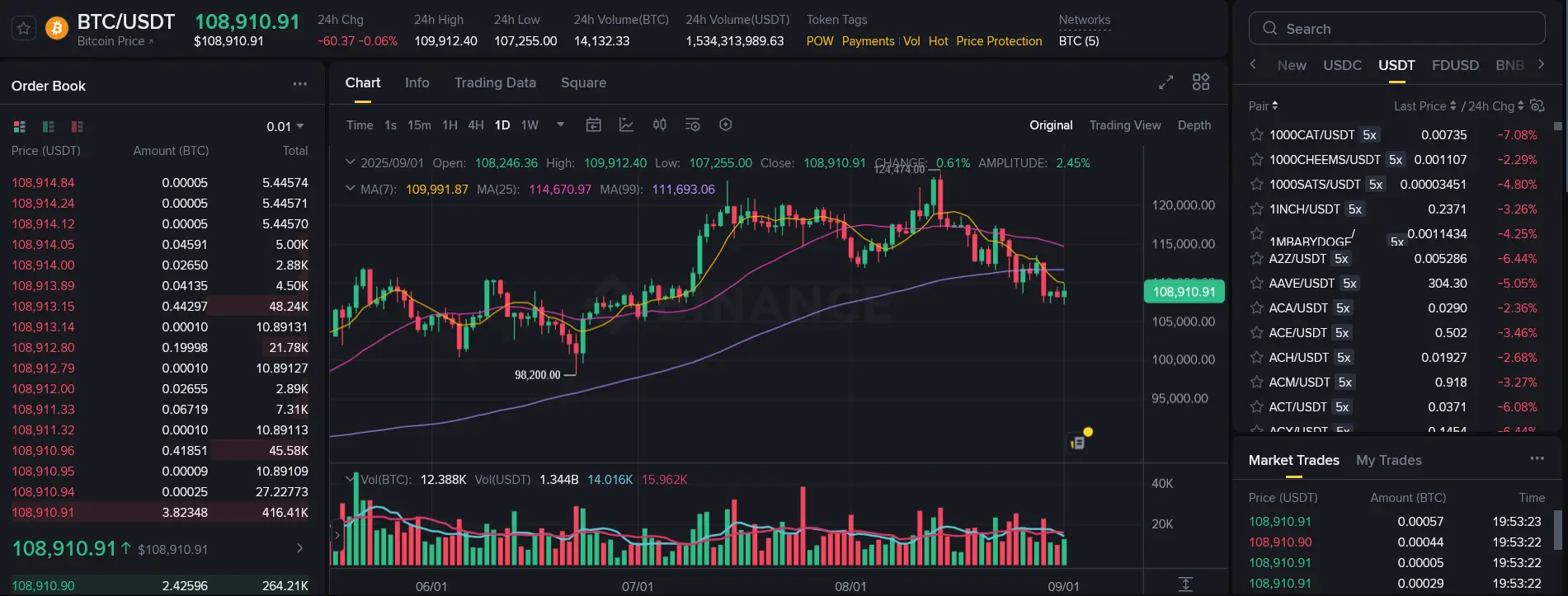
Task: Open the chart settings hexagon icon
Action: 726,124
